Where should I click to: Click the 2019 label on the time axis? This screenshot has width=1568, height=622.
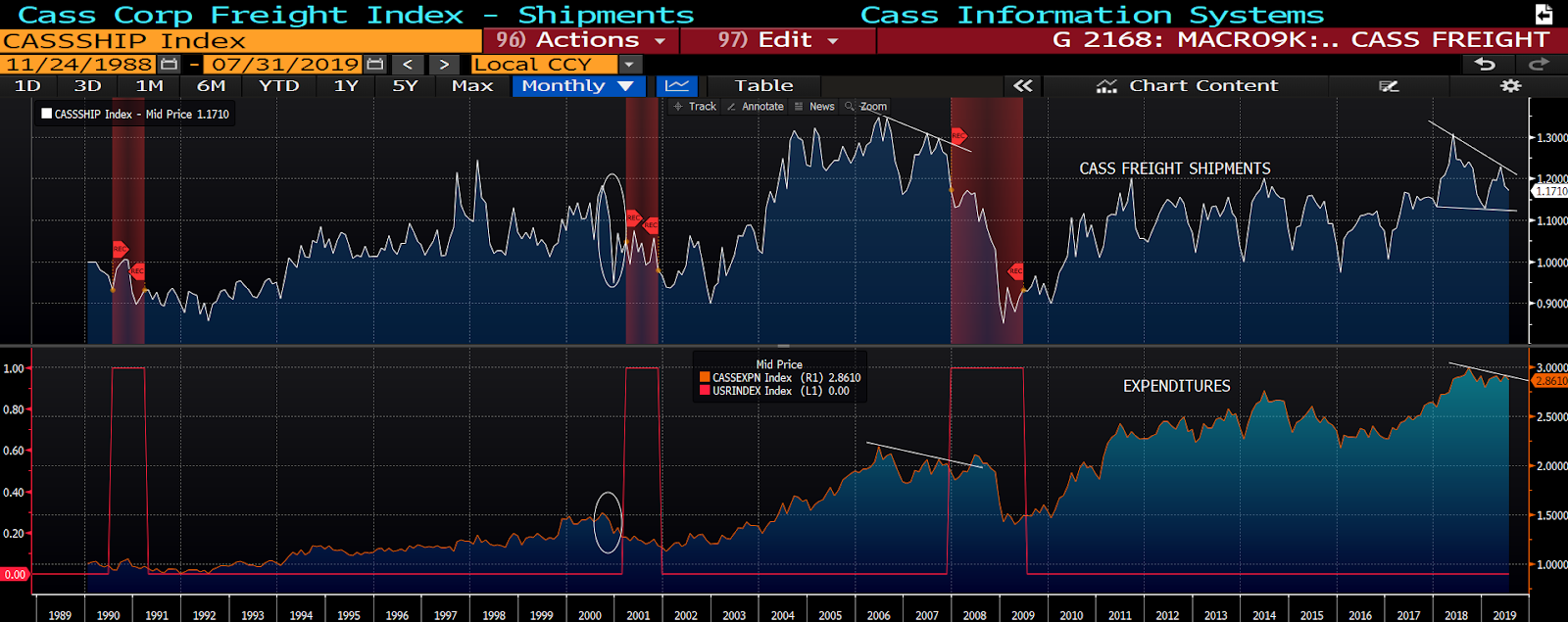coord(1504,615)
